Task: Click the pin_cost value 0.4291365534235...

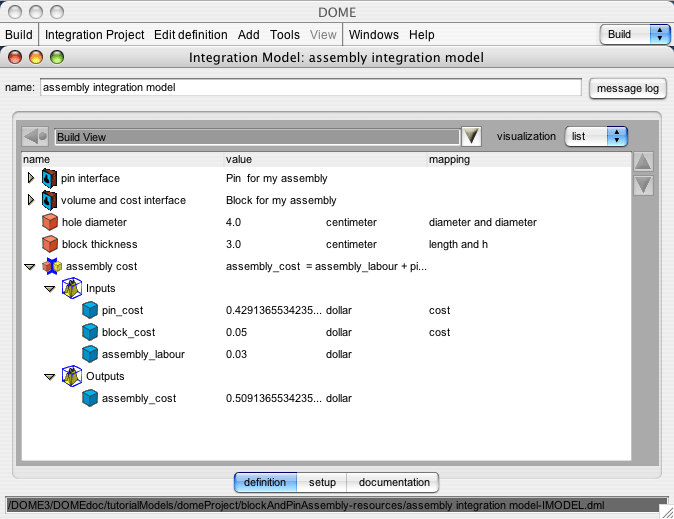Action: 273,310
